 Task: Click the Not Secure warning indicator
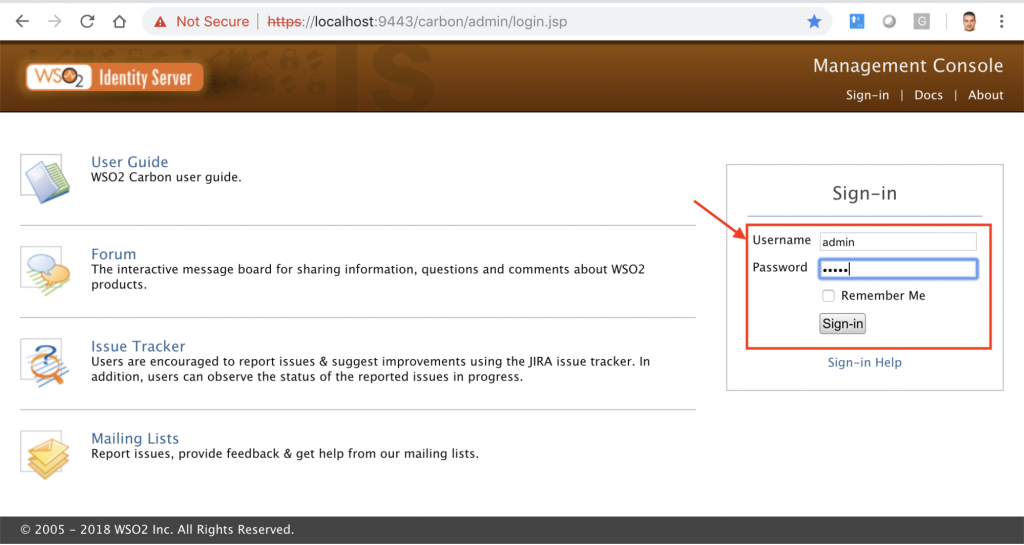200,21
